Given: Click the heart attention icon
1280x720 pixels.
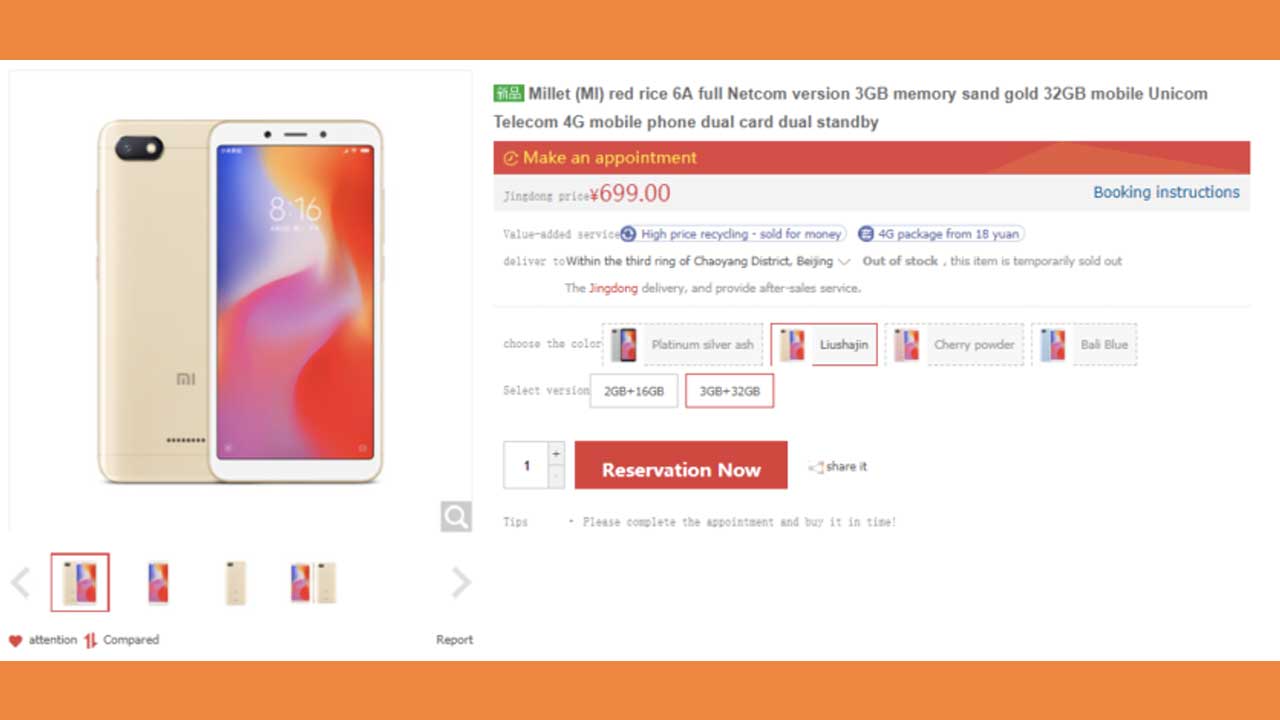Looking at the screenshot, I should (x=15, y=641).
